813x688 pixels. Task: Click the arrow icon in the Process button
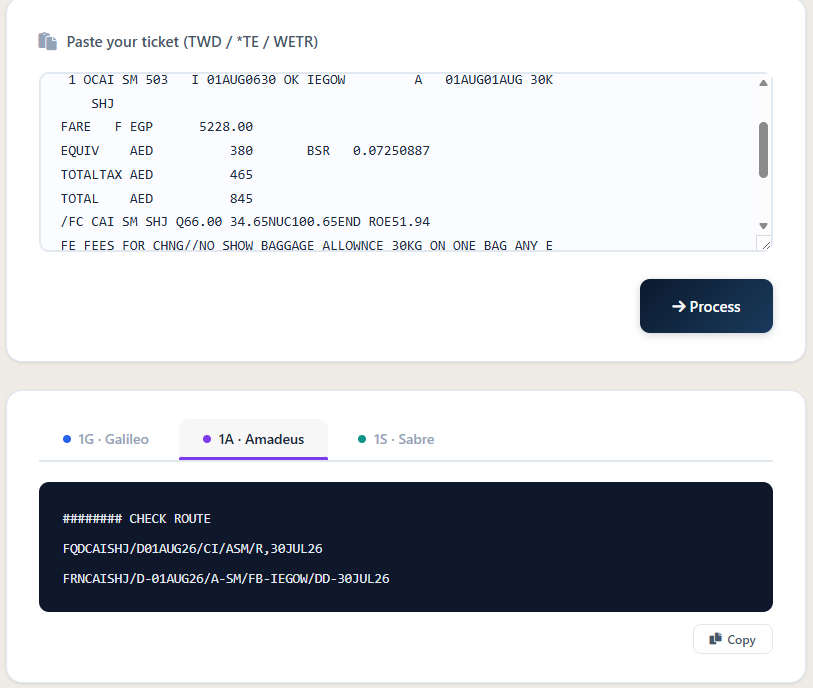tap(679, 306)
